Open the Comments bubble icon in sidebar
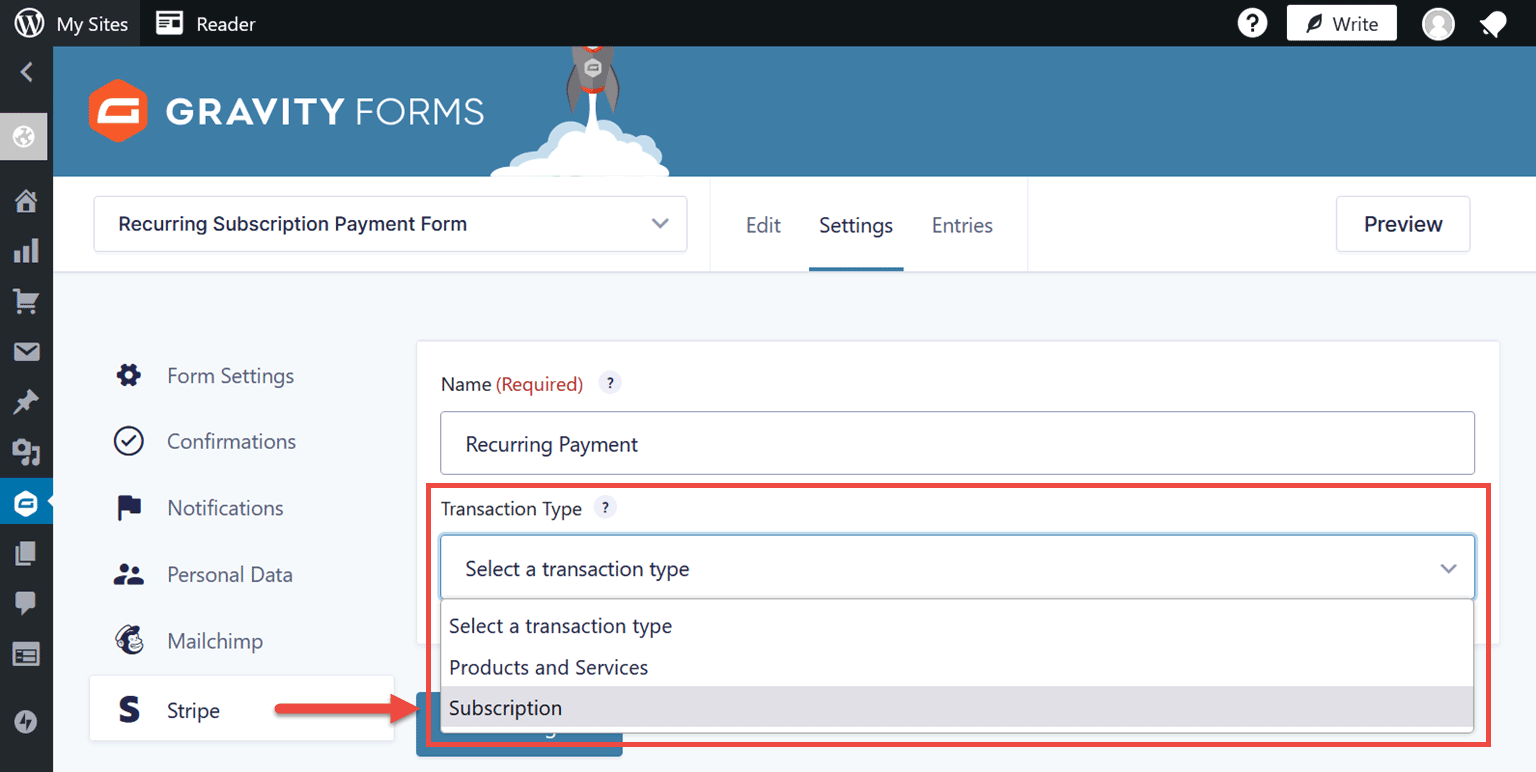 (26, 603)
